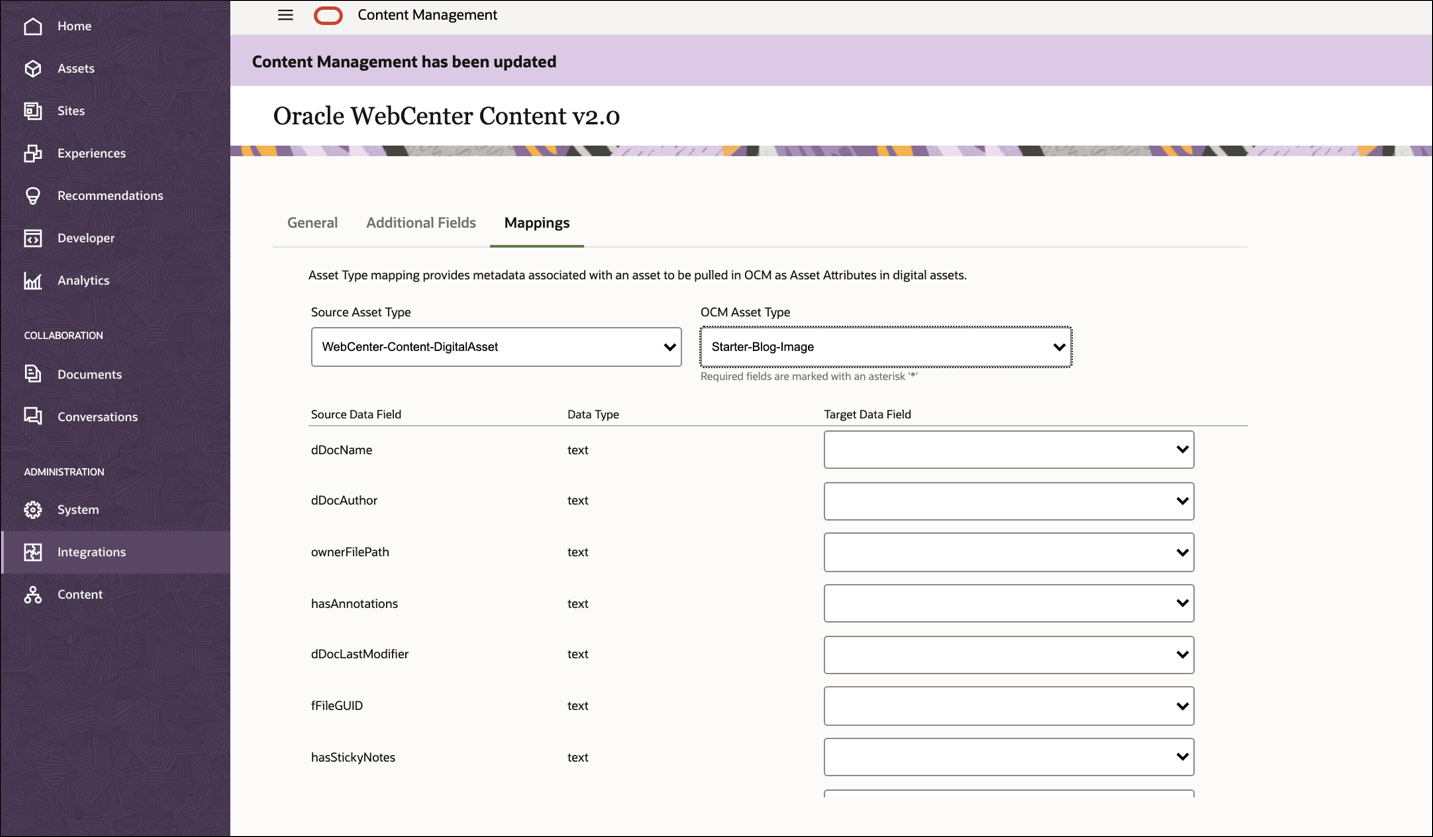Image resolution: width=1433 pixels, height=837 pixels.
Task: Click the Conversations chat icon
Action: coord(33,417)
